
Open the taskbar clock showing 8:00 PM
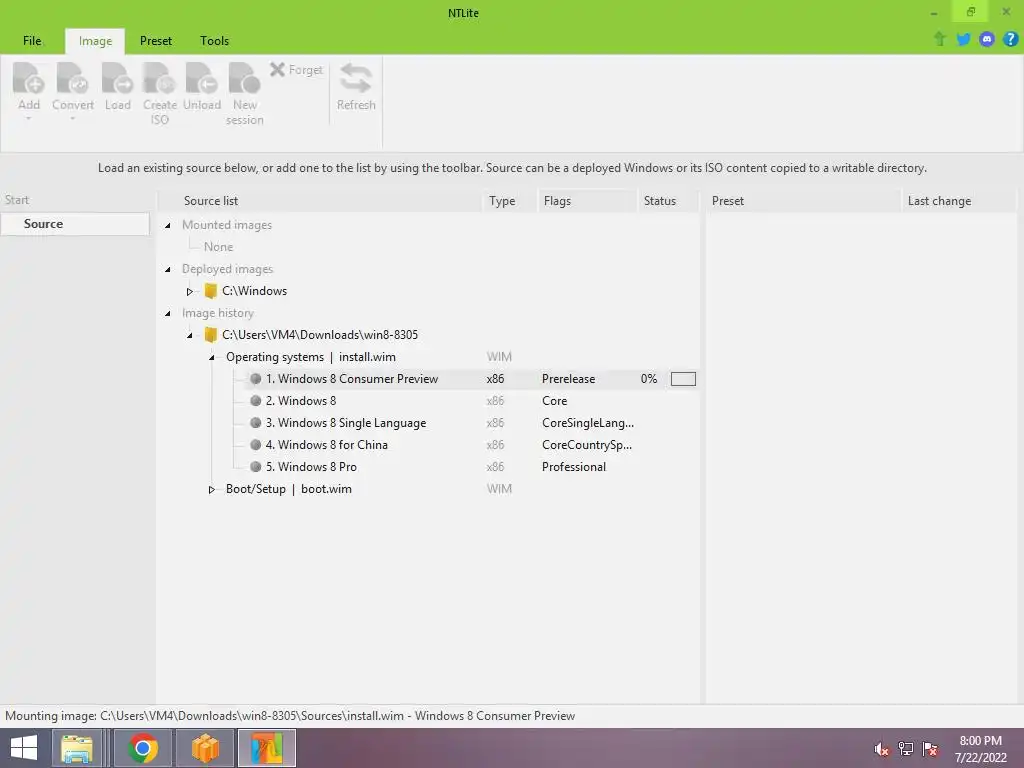pyautogui.click(x=980, y=749)
